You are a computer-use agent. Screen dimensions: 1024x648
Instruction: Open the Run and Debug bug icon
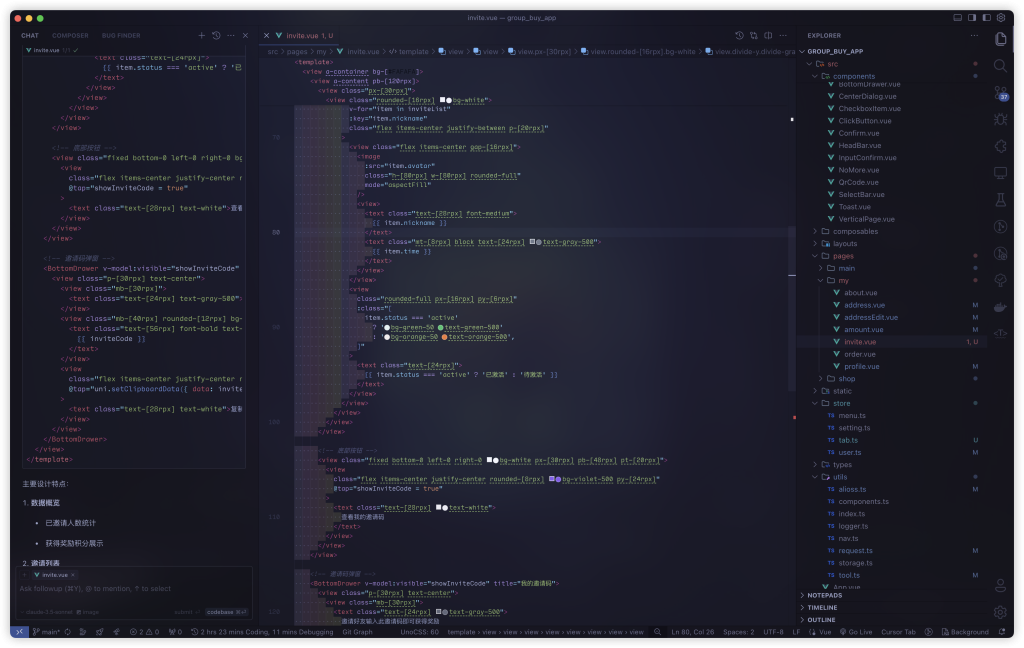1000,119
